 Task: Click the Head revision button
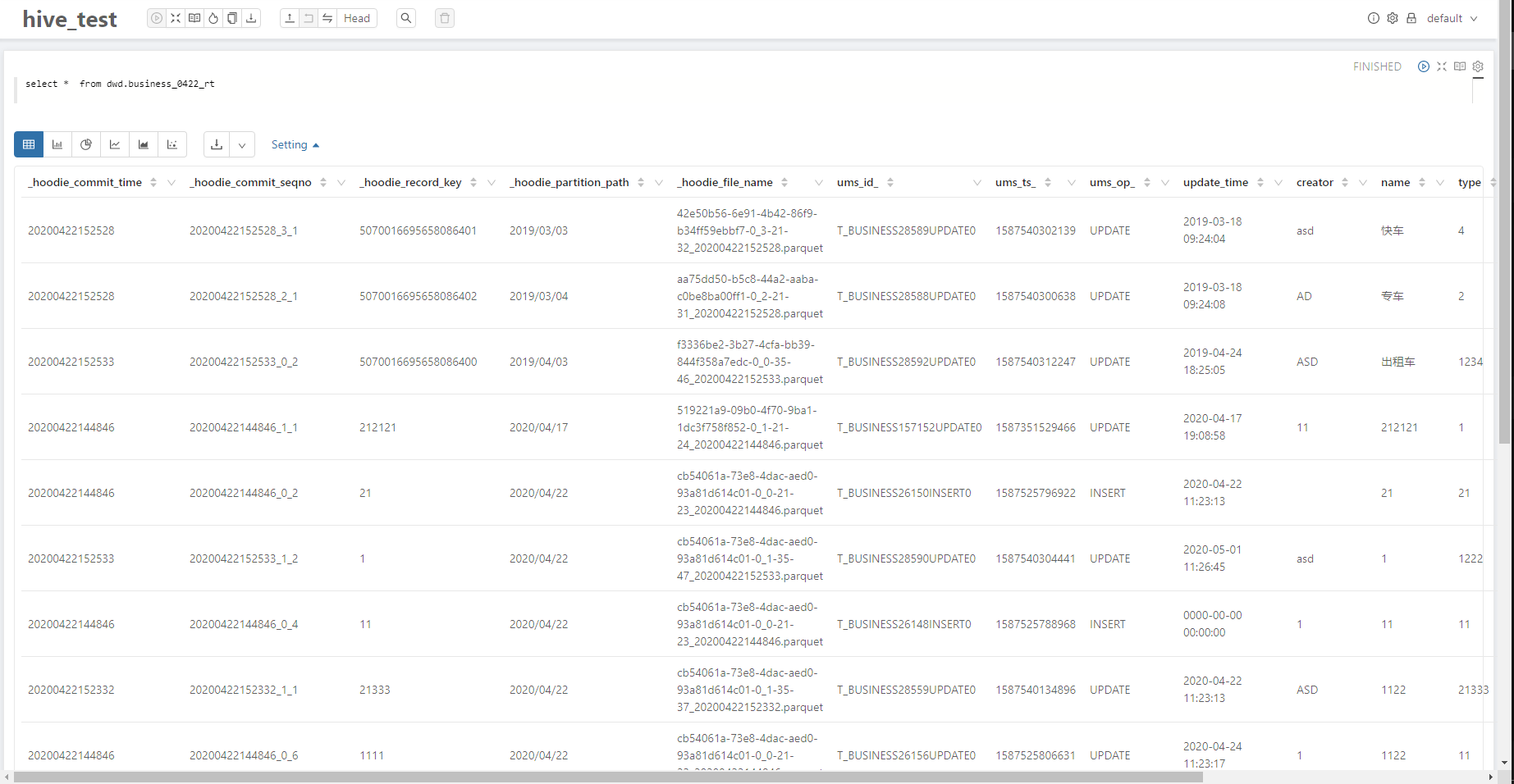(357, 18)
